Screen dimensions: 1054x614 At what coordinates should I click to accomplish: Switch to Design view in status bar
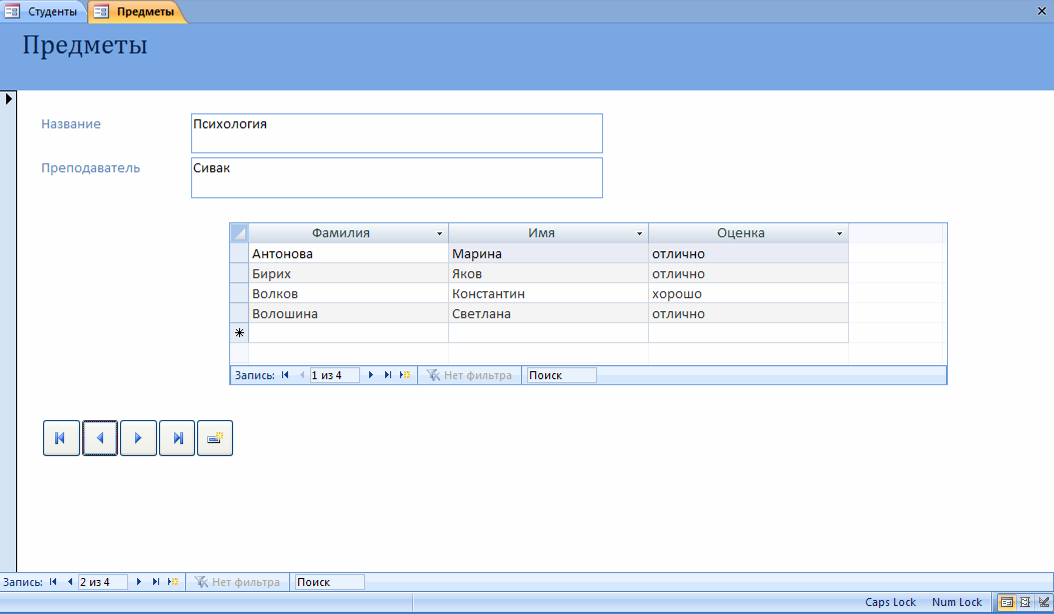click(1044, 602)
